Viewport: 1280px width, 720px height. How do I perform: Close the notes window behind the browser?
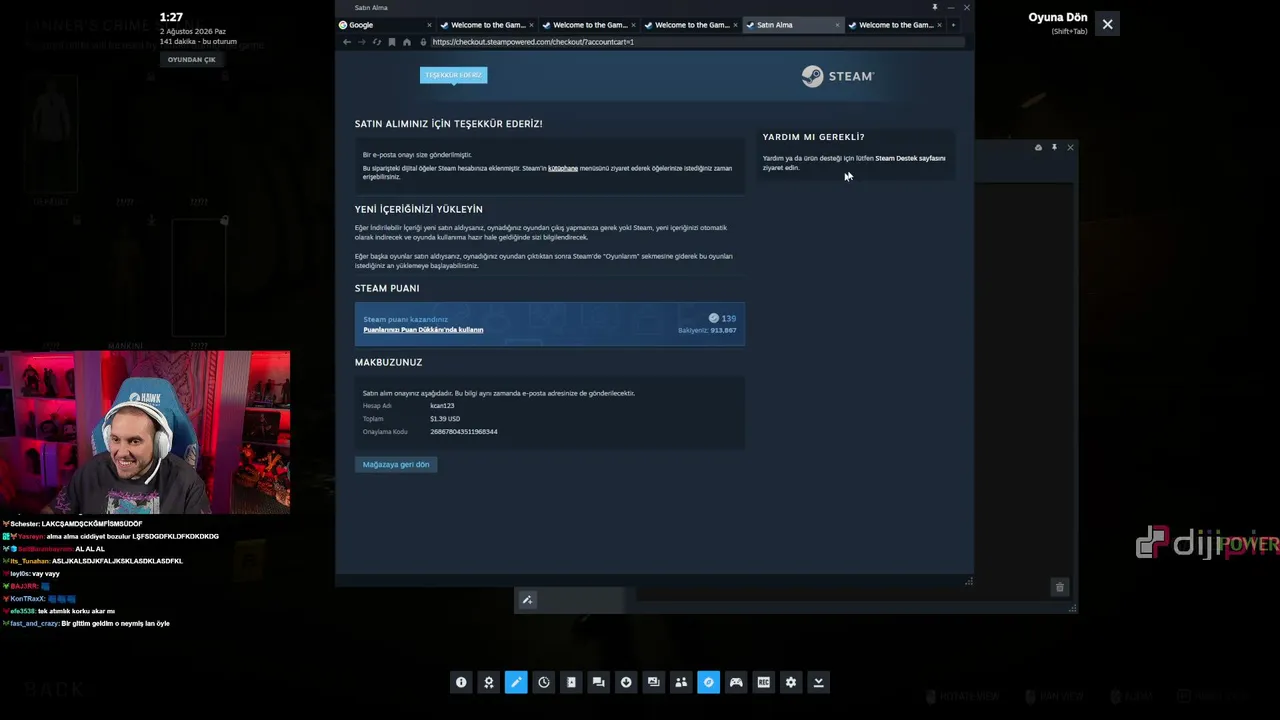coord(1070,148)
